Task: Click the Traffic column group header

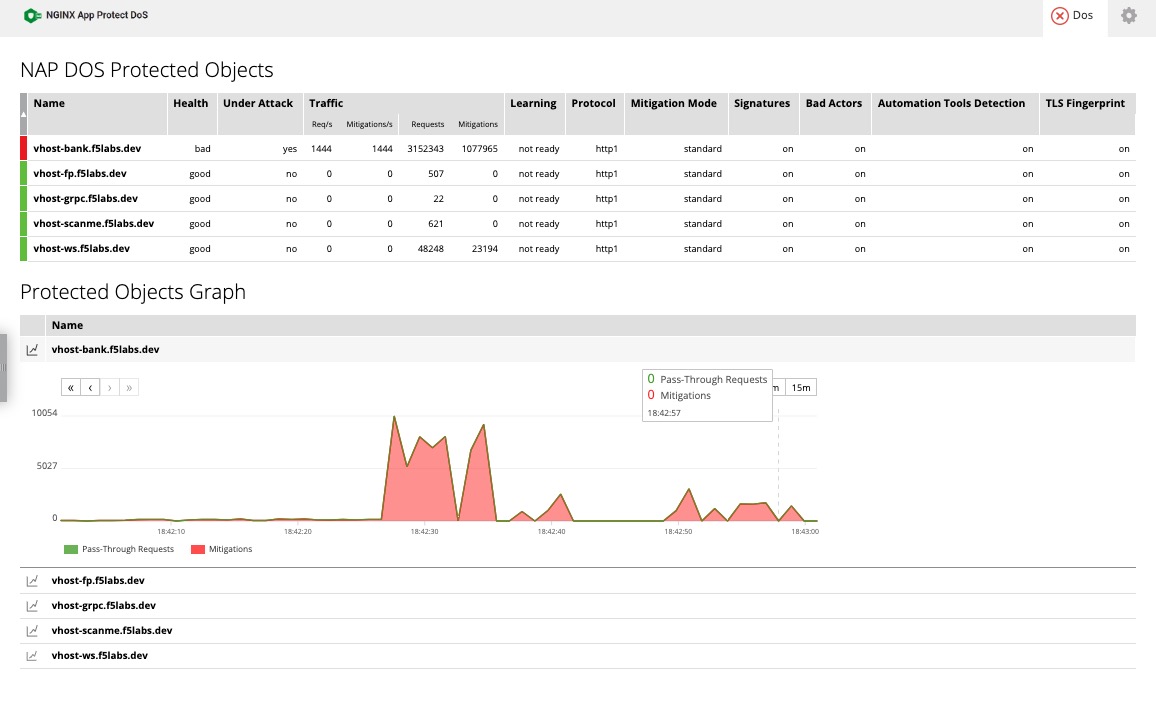Action: 326,103
